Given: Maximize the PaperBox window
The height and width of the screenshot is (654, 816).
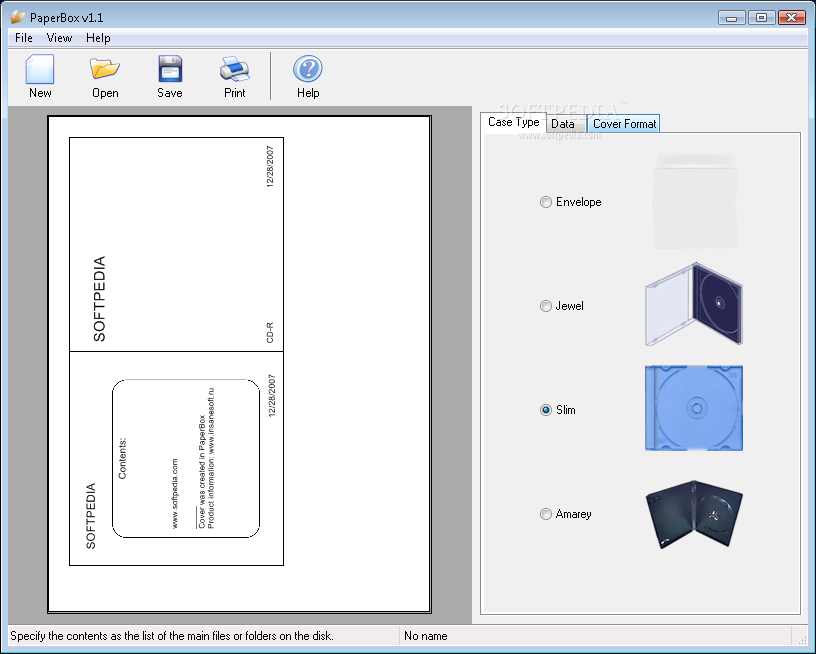Looking at the screenshot, I should [761, 18].
